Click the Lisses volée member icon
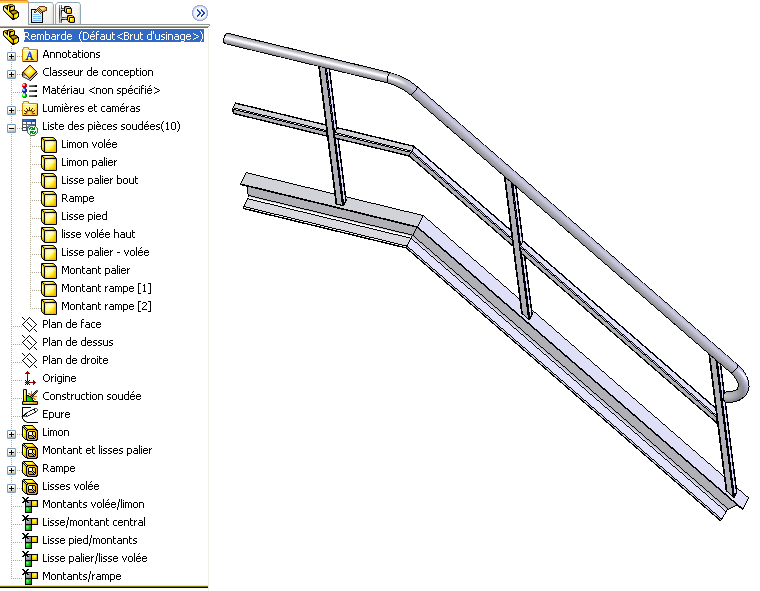This screenshot has height=591, width=760. pos(30,486)
